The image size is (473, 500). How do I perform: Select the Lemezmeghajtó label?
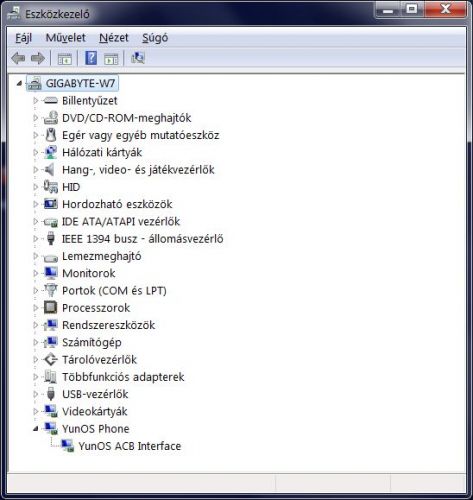(x=102, y=256)
